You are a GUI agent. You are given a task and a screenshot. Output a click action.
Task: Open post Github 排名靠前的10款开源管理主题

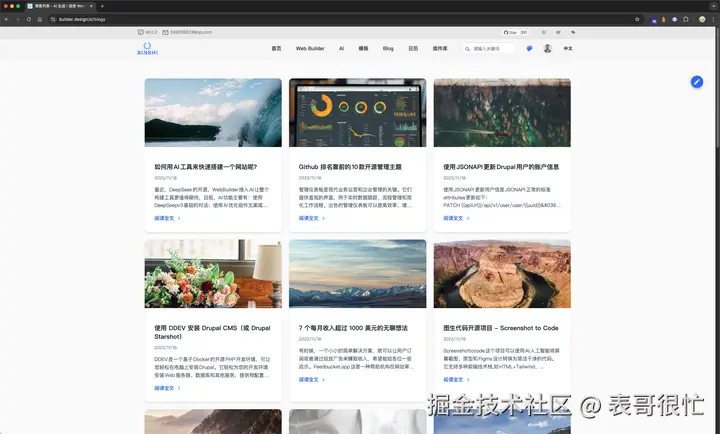click(350, 167)
